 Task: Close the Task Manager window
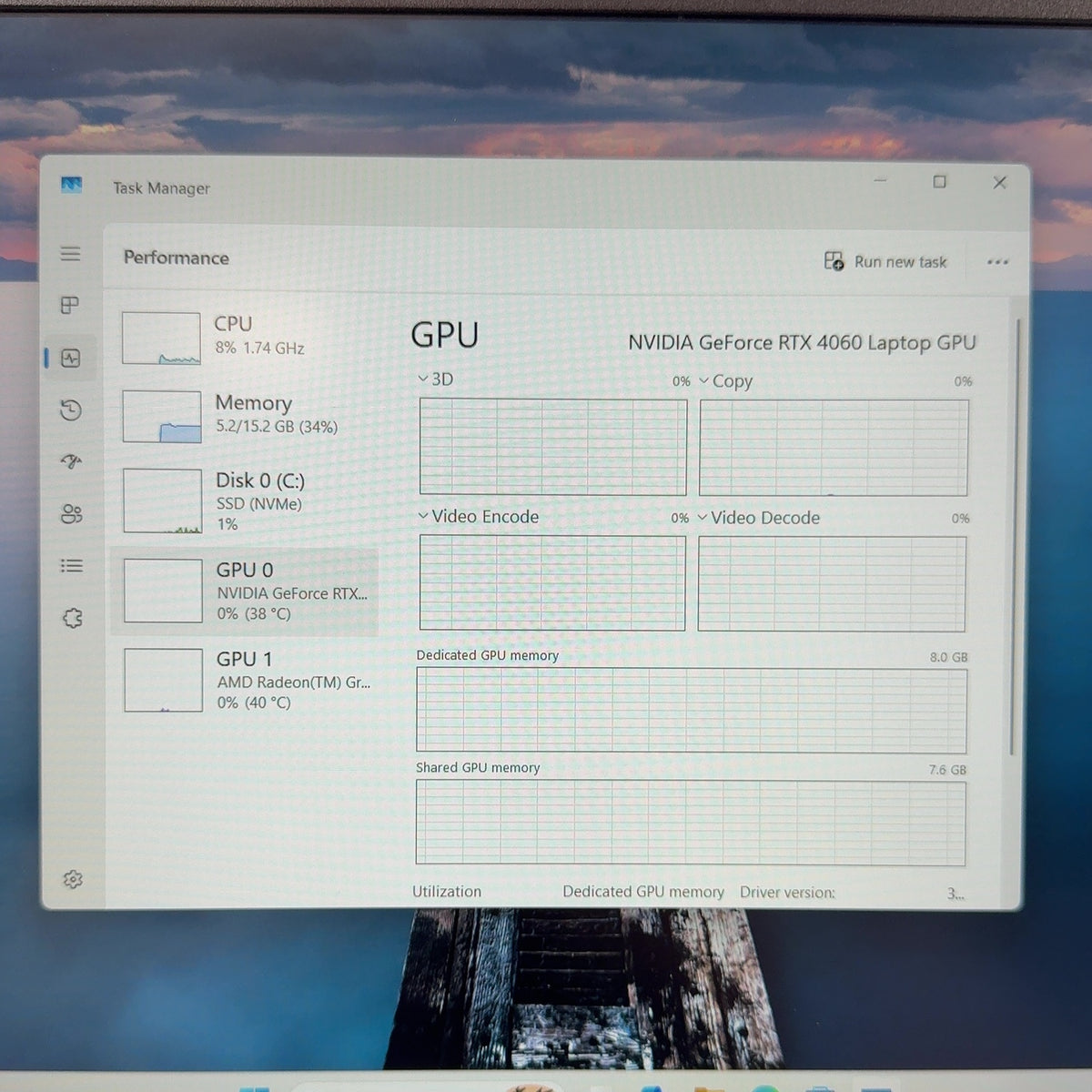[999, 183]
